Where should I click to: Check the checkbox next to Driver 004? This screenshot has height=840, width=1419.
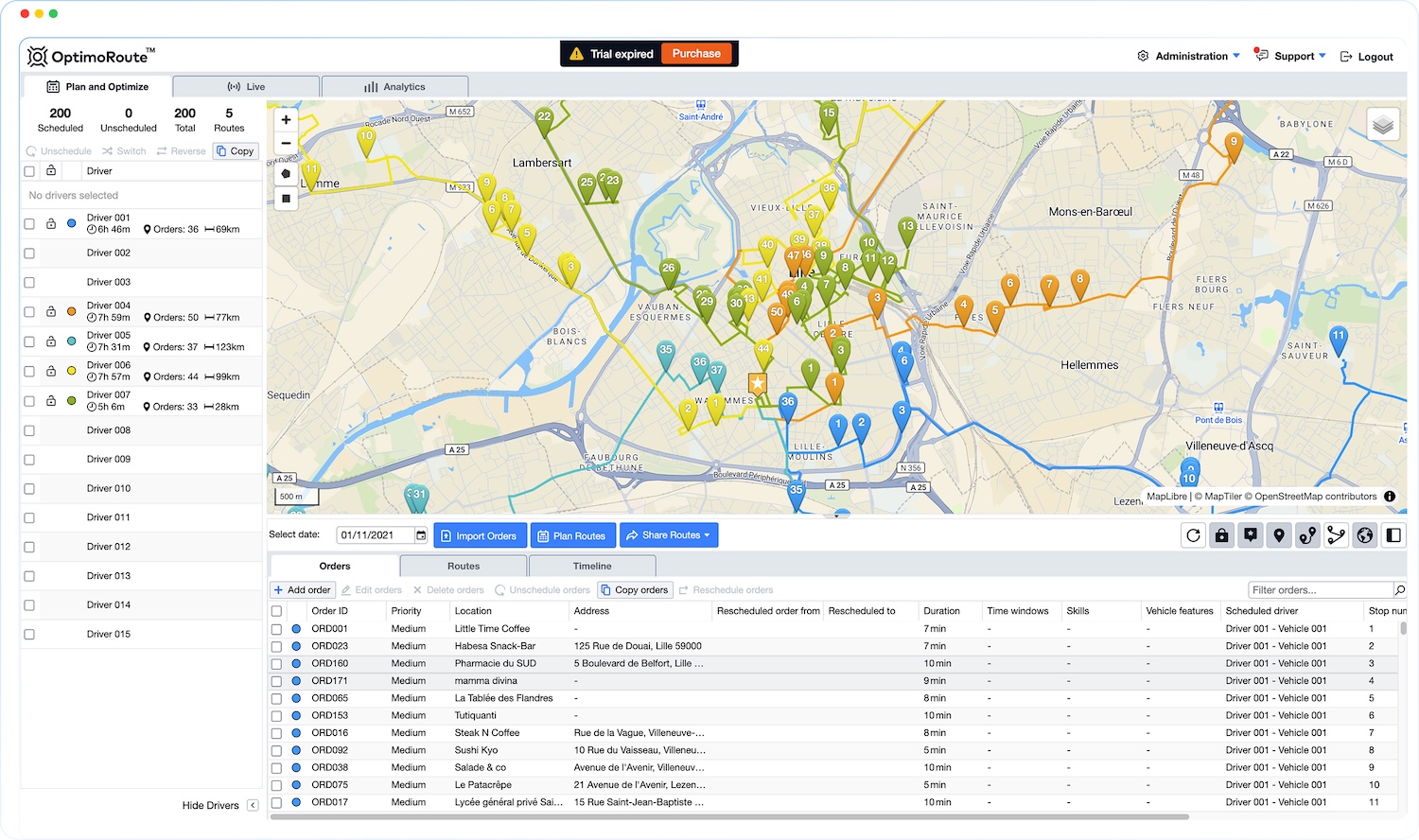tap(28, 311)
